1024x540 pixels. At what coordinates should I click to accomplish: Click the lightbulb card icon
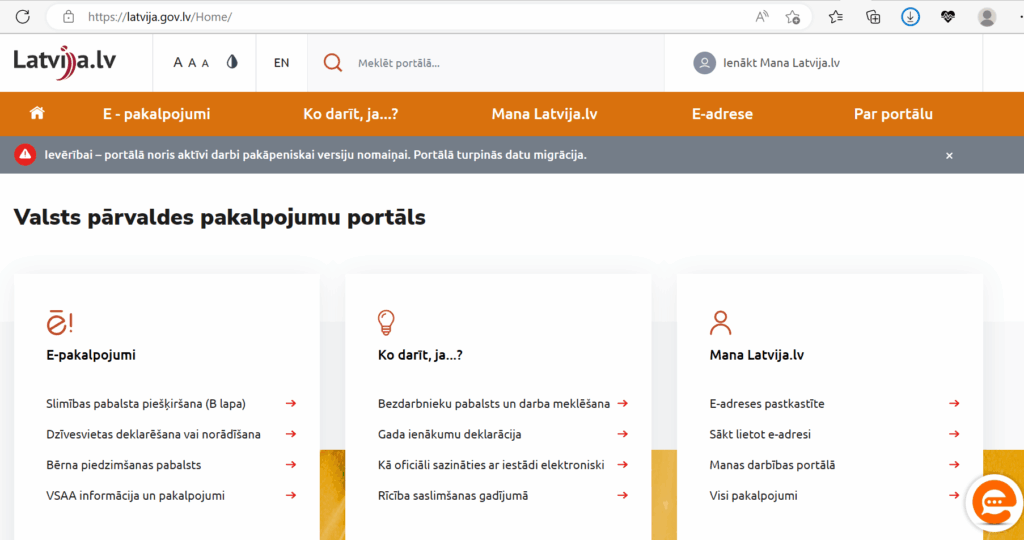(x=386, y=323)
